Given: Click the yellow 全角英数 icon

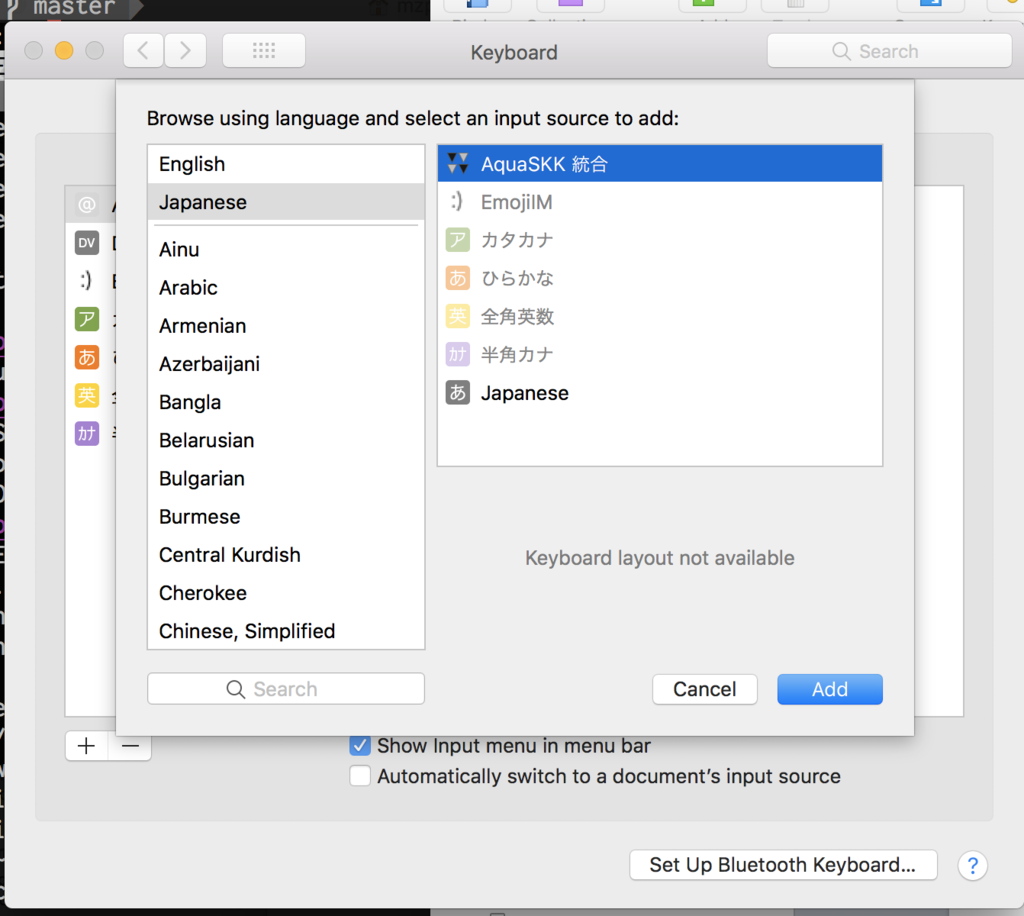Looking at the screenshot, I should tap(457, 316).
